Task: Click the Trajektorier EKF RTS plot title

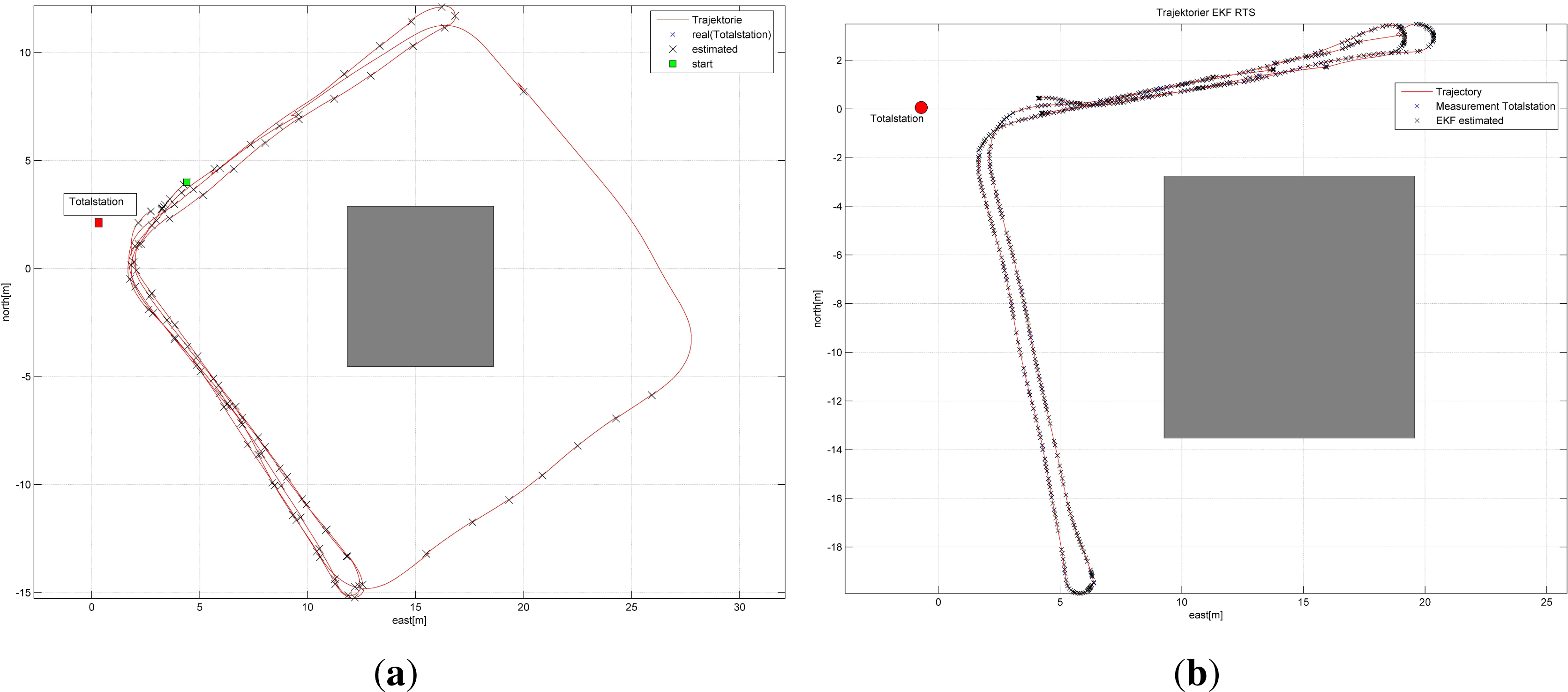Action: pos(1205,12)
